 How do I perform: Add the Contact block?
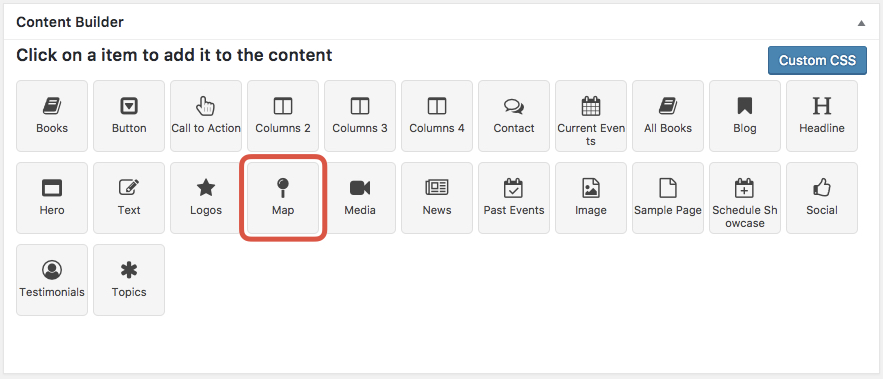click(x=514, y=116)
